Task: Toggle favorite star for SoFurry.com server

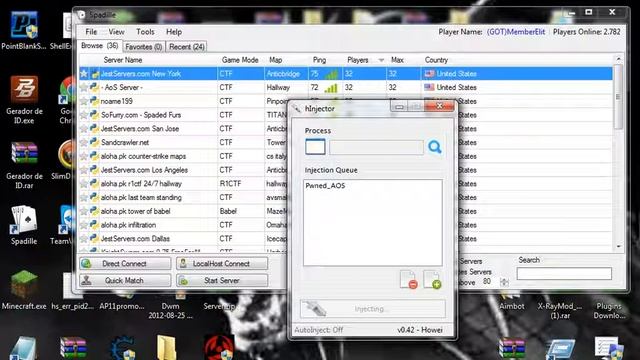Action: pyautogui.click(x=84, y=115)
